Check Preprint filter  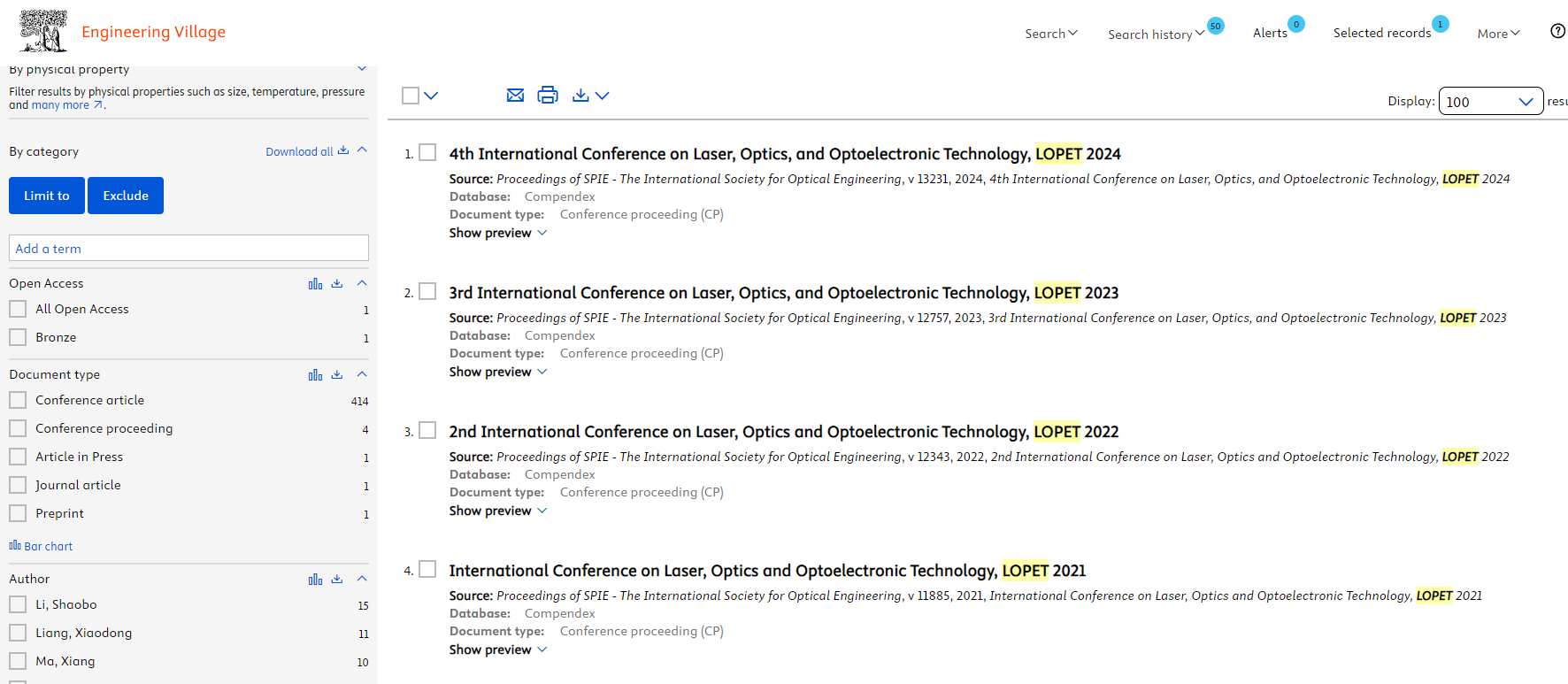coord(18,513)
